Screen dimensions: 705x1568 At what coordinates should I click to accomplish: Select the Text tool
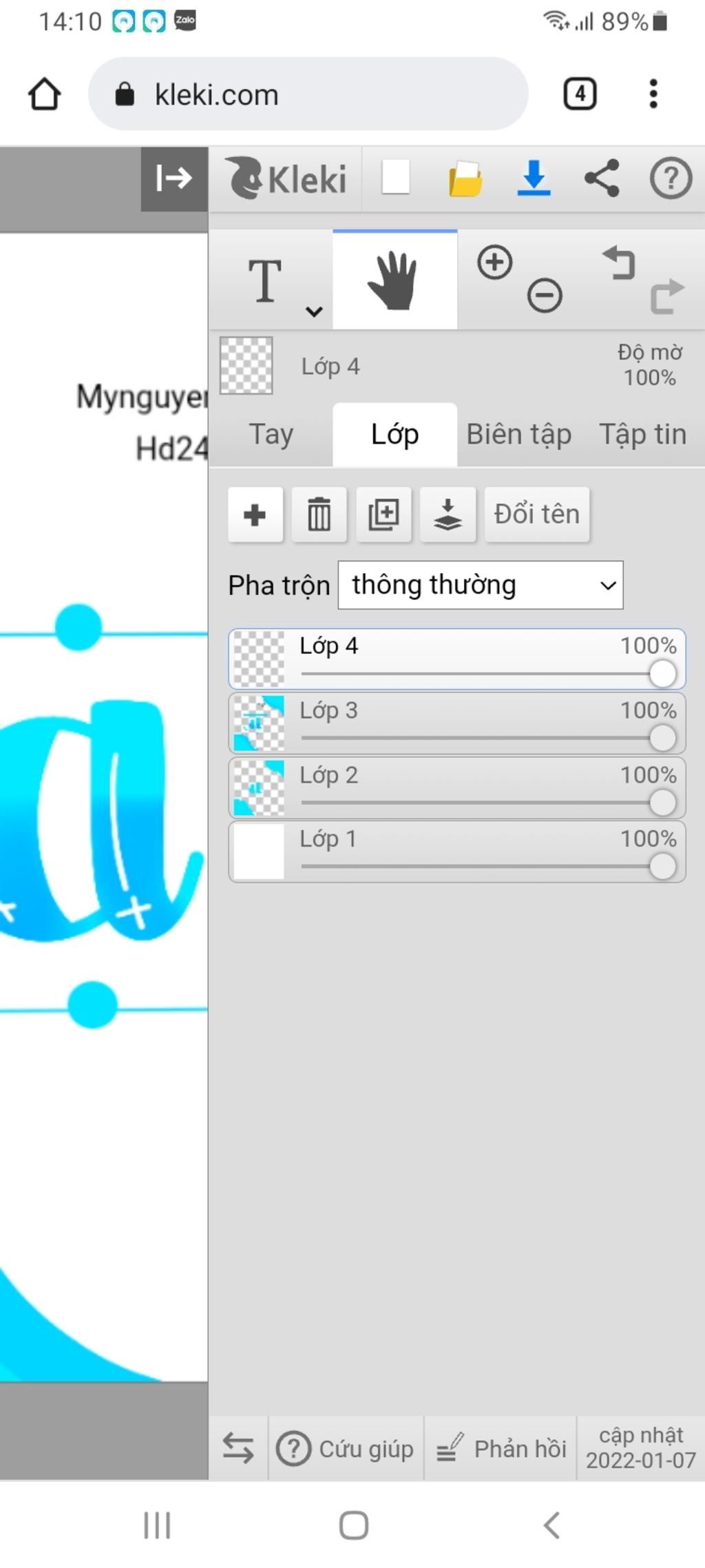tap(265, 280)
